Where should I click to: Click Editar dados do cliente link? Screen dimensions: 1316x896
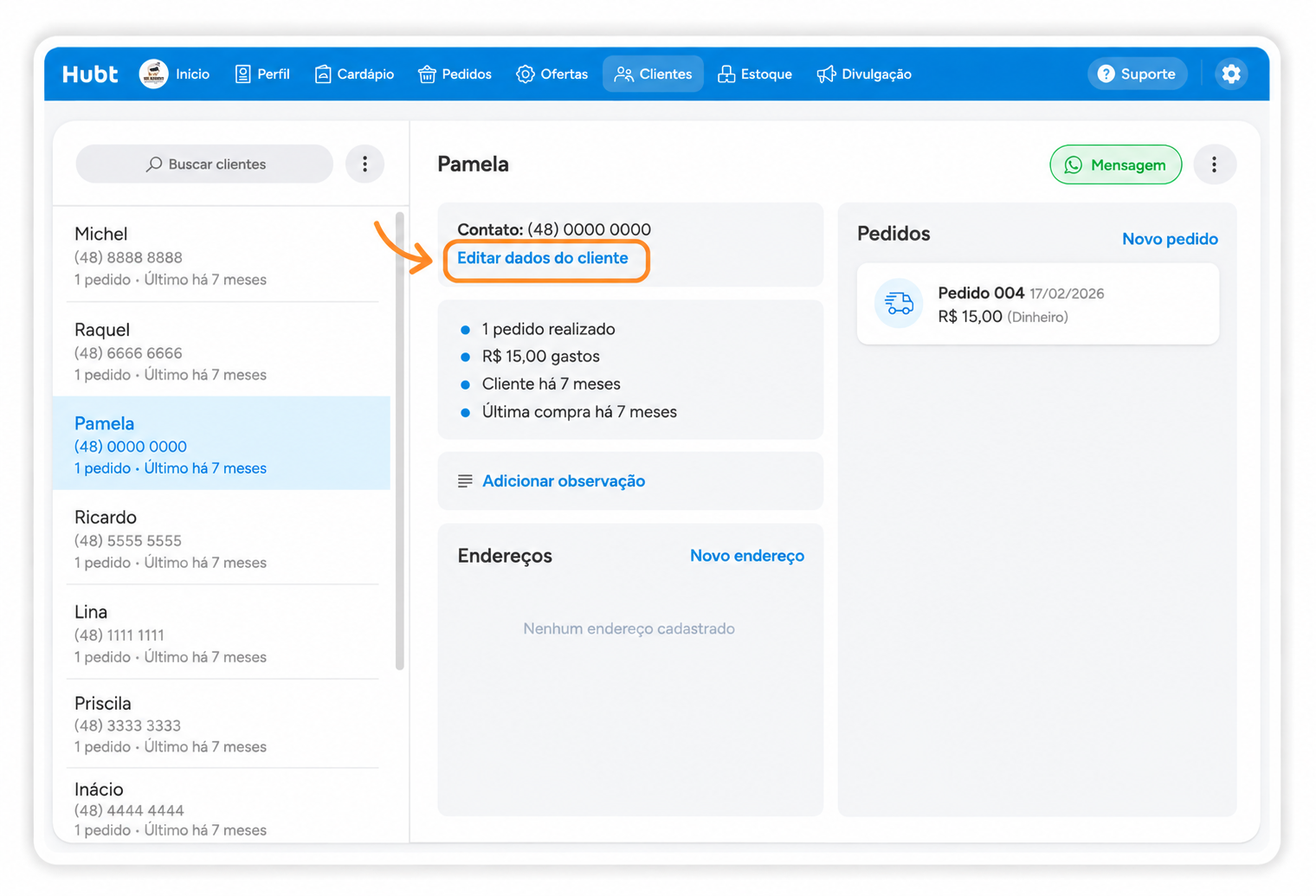(543, 258)
